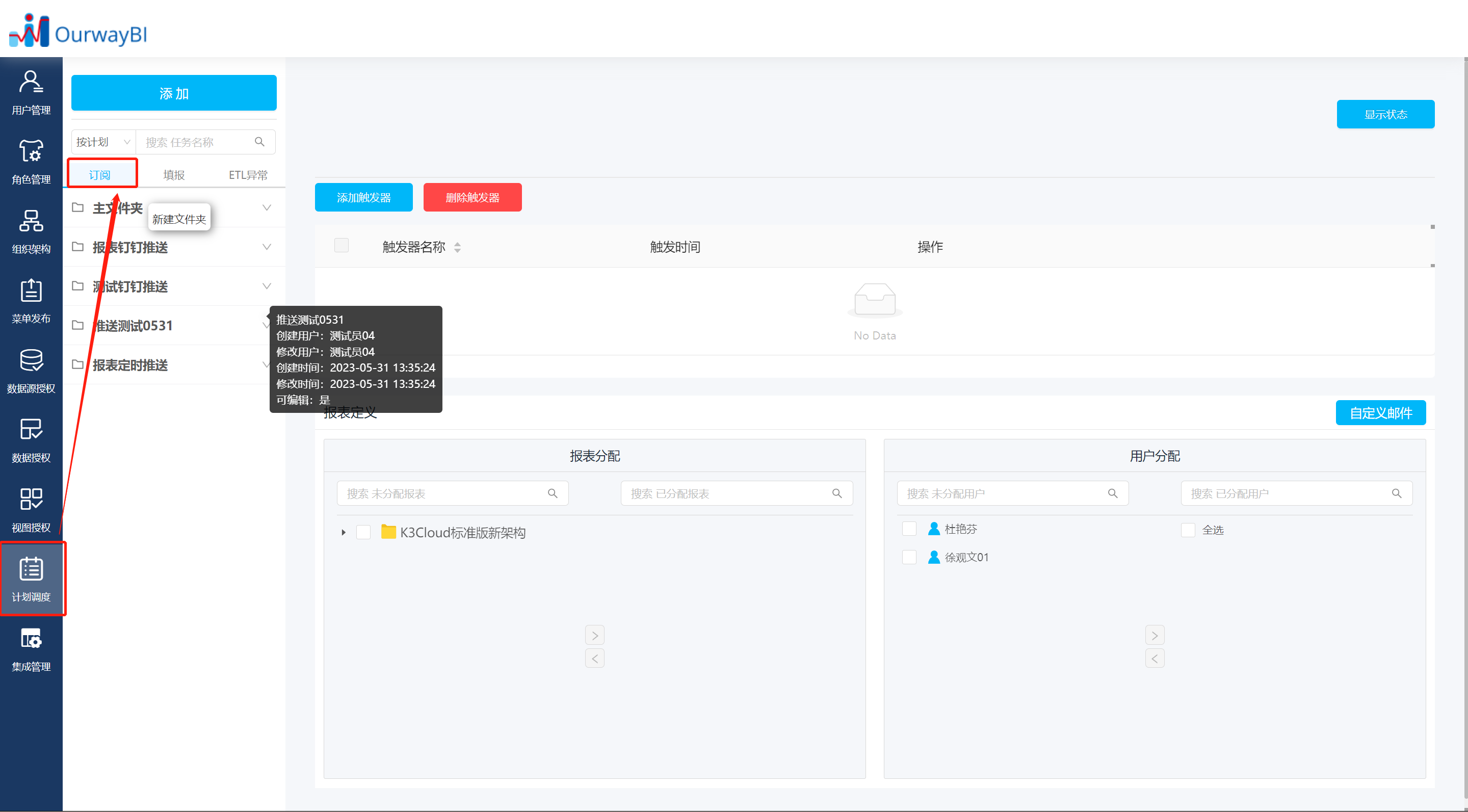Click the 操作 column header
1468x812 pixels.
pos(930,247)
